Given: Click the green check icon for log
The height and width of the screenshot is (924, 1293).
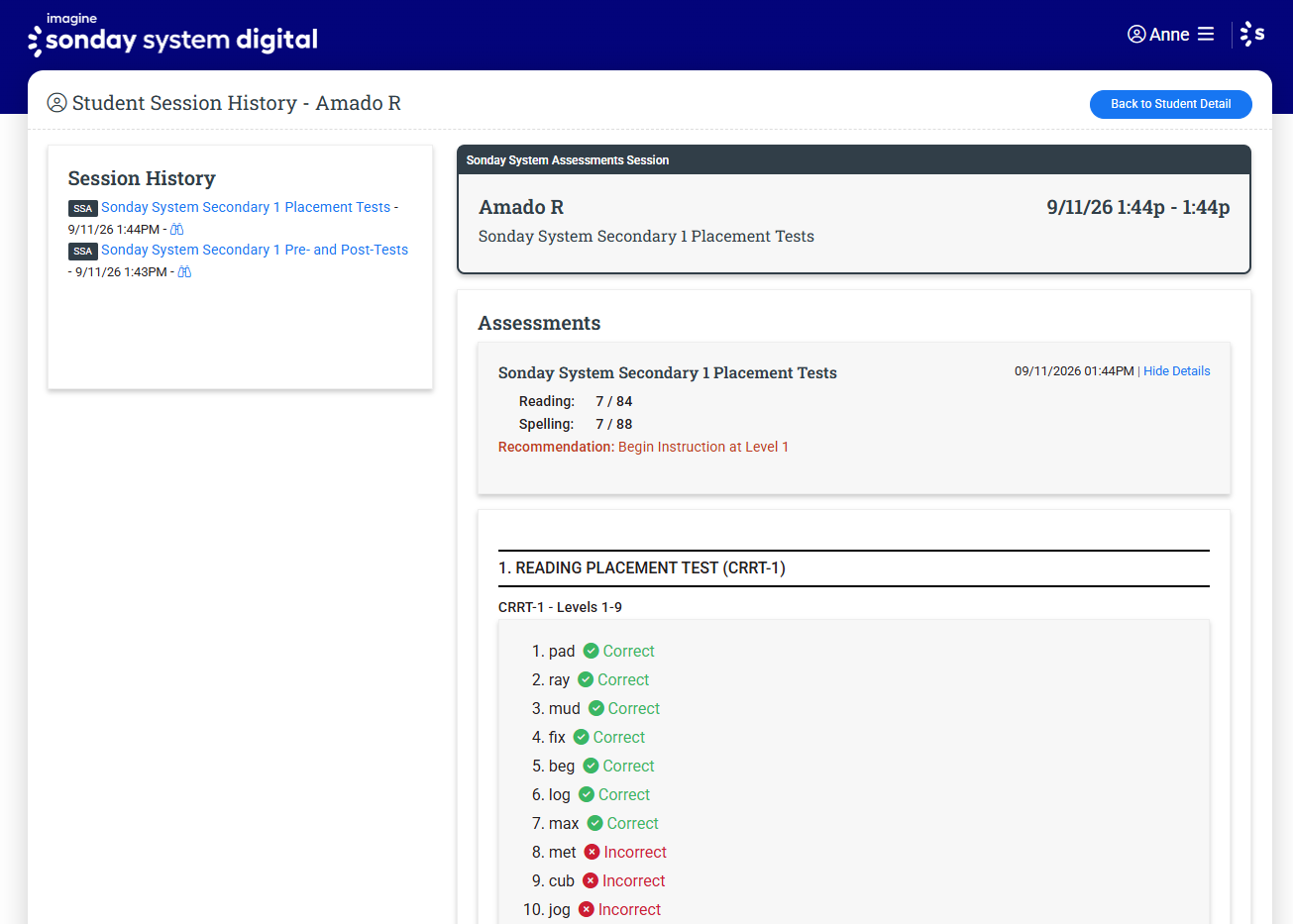Looking at the screenshot, I should (587, 794).
